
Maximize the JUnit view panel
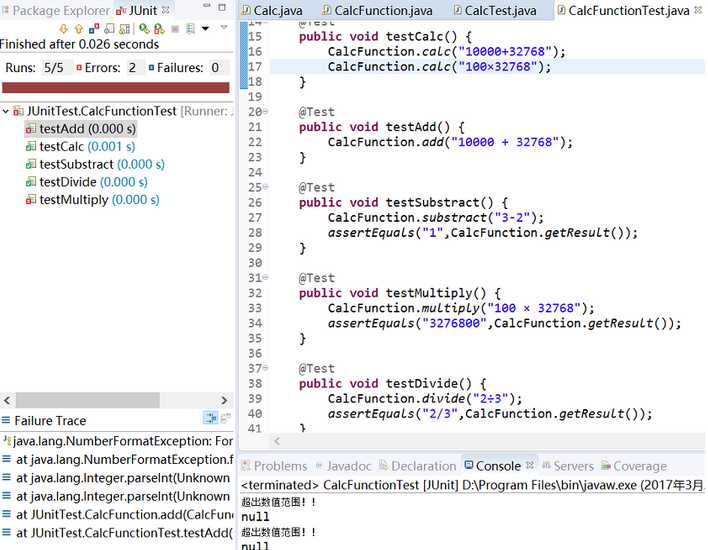222,7
